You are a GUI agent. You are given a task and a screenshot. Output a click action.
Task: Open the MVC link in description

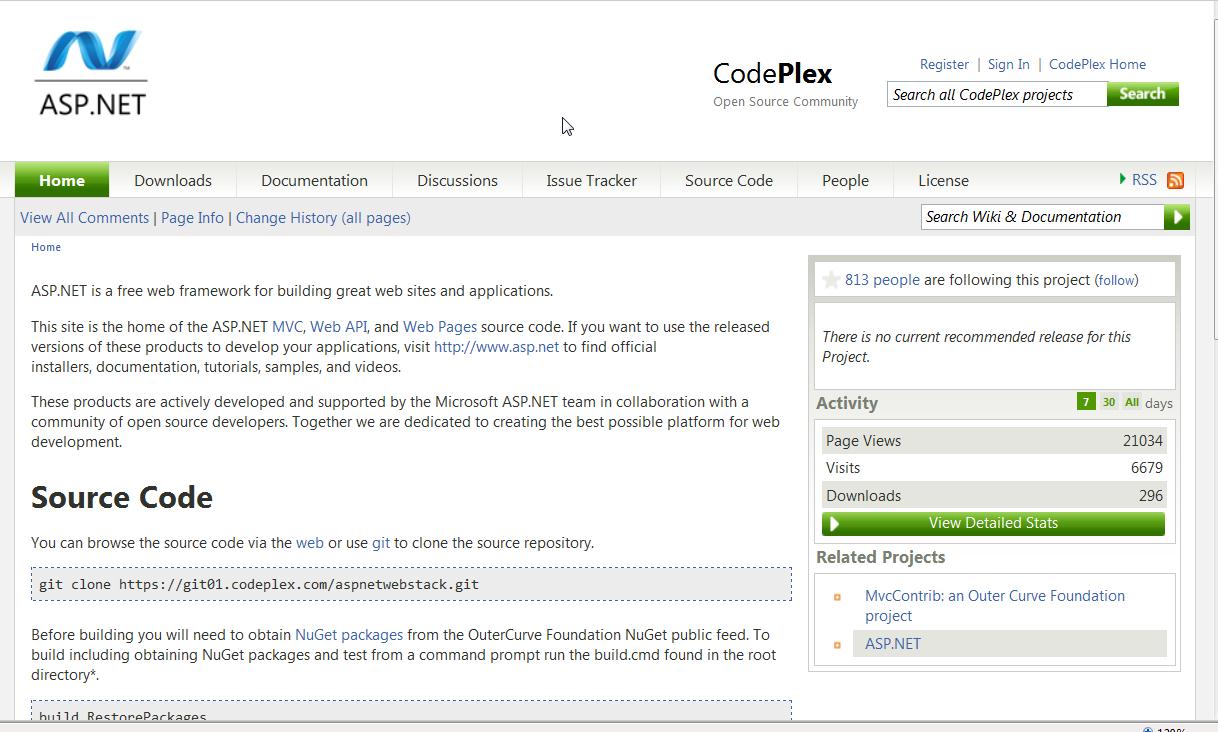287,327
